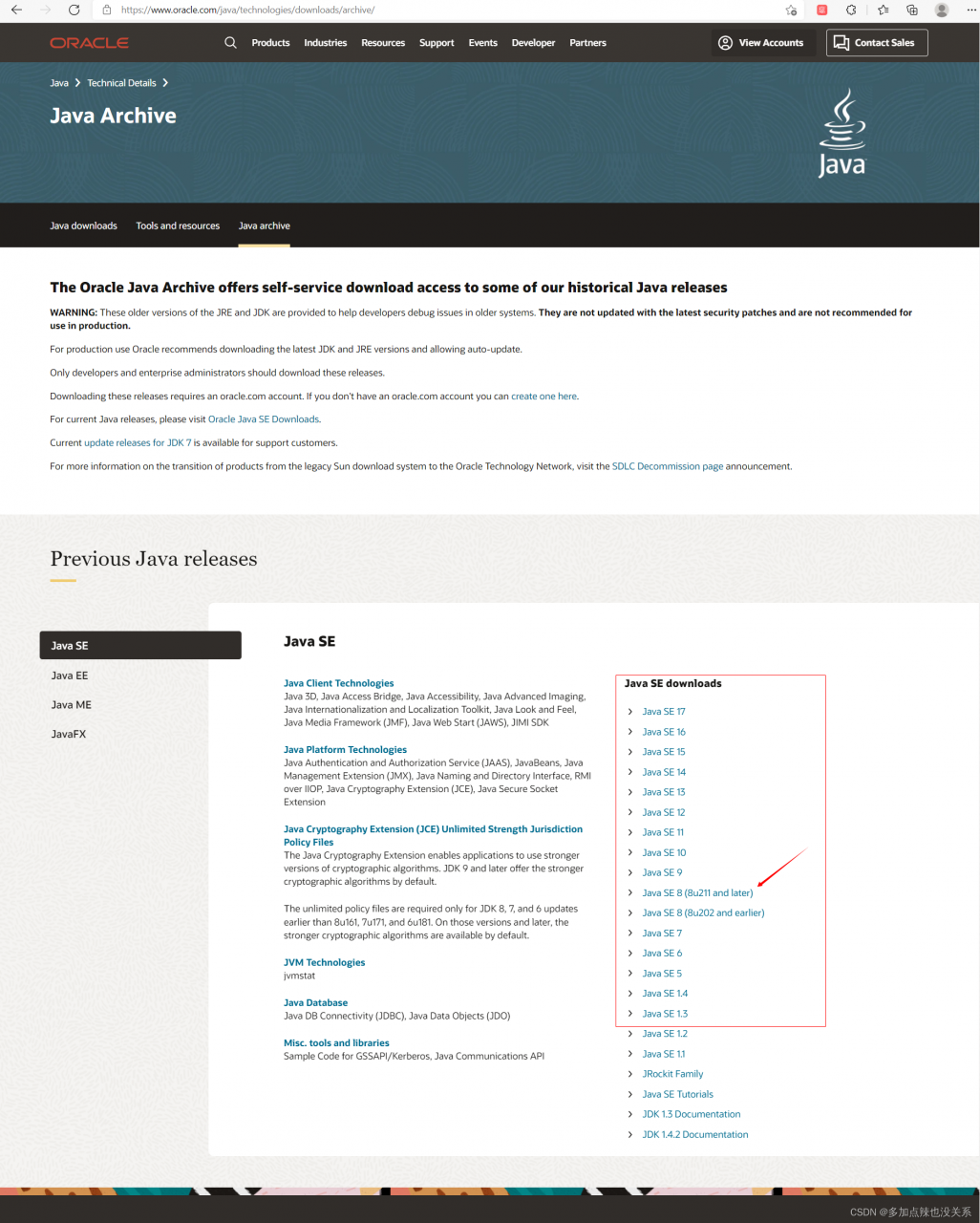The width and height of the screenshot is (980, 1223).
Task: Open JVM Technologies link
Action: click(x=325, y=962)
